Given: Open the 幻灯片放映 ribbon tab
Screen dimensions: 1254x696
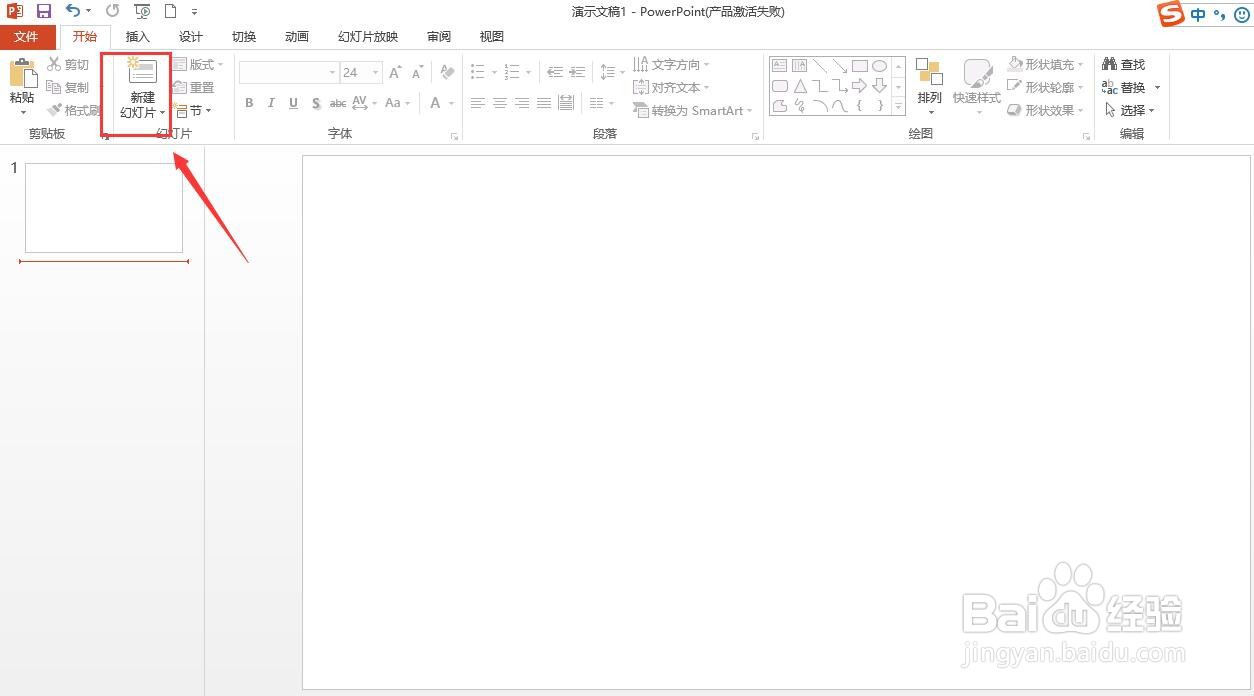Looking at the screenshot, I should (x=366, y=36).
